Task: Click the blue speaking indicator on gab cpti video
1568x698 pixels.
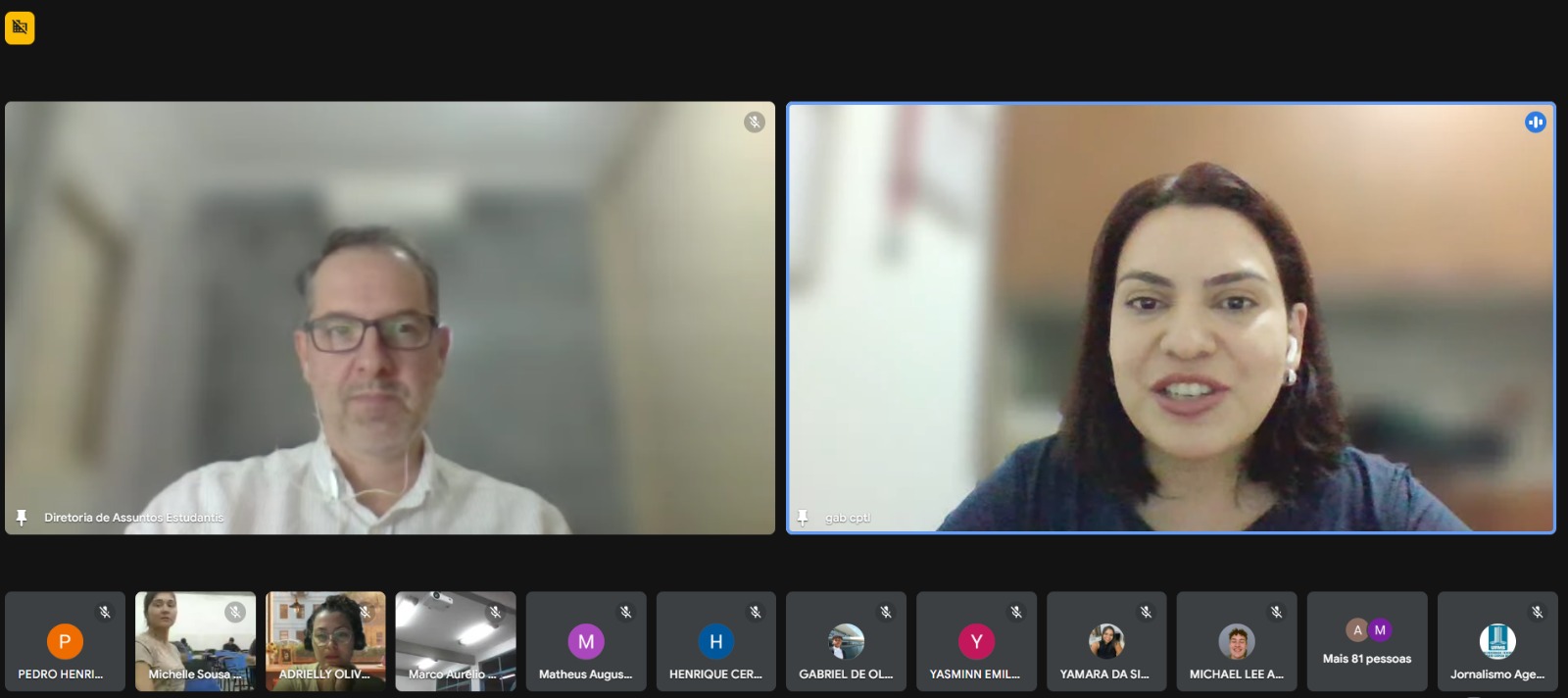Action: 1535,123
